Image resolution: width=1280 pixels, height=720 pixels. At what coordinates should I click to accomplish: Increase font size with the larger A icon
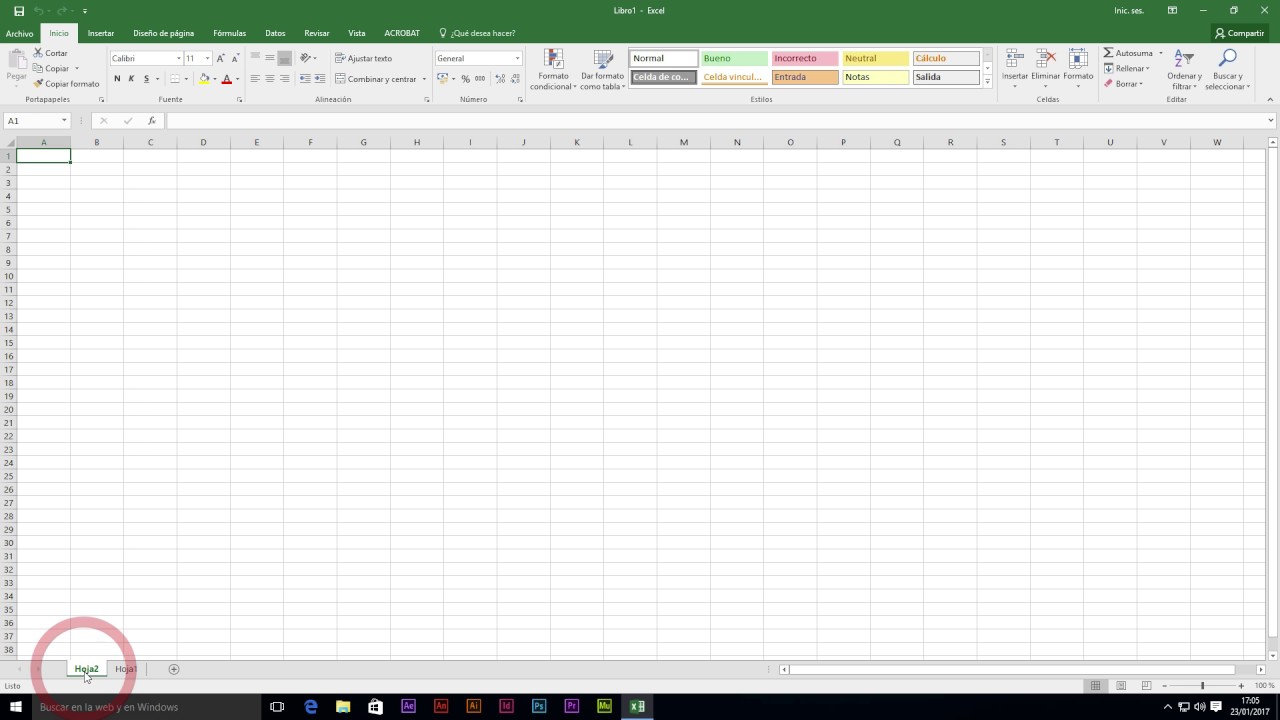[221, 58]
